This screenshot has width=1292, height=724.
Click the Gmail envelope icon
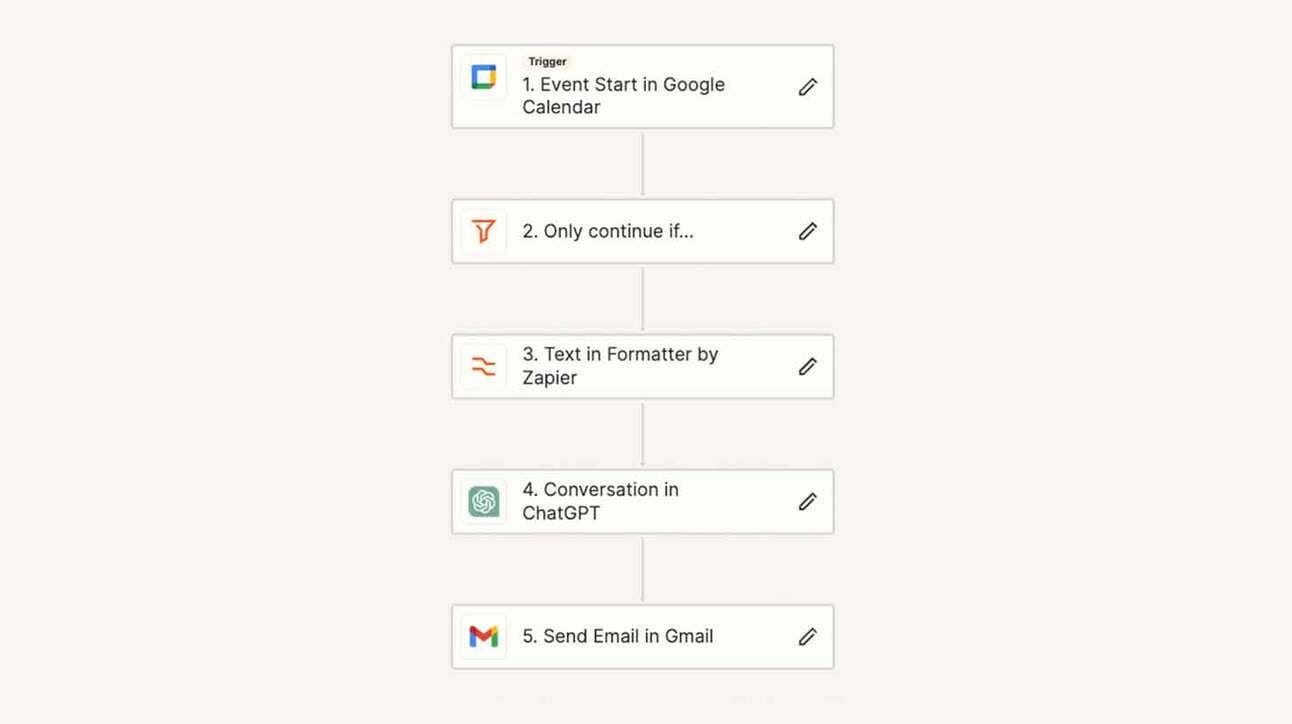(x=484, y=636)
